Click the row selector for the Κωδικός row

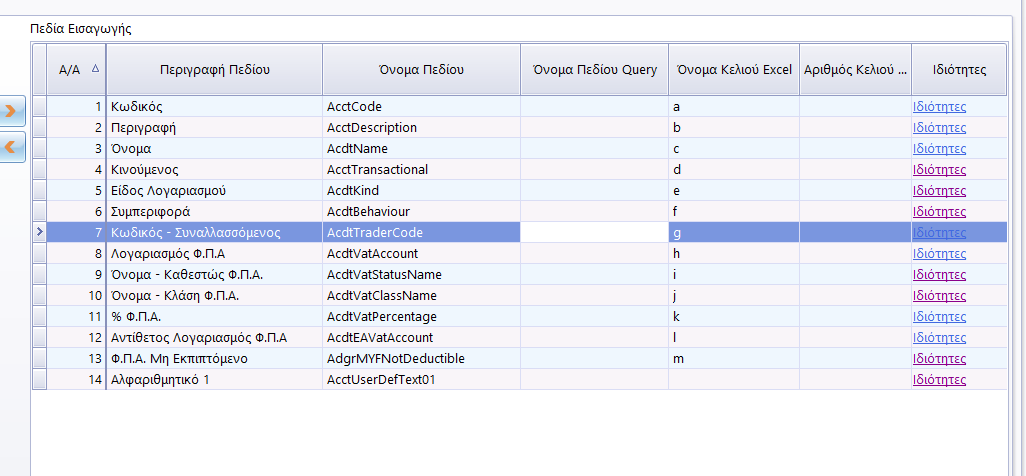[x=39, y=106]
